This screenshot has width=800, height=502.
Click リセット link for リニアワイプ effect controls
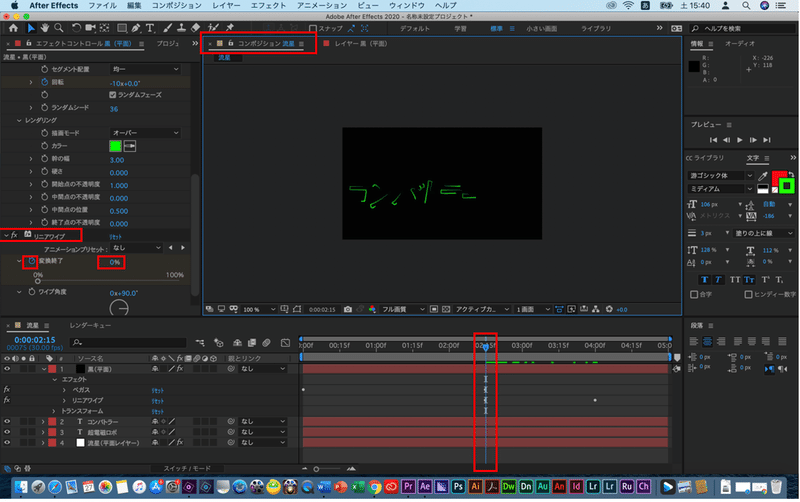tap(115, 237)
